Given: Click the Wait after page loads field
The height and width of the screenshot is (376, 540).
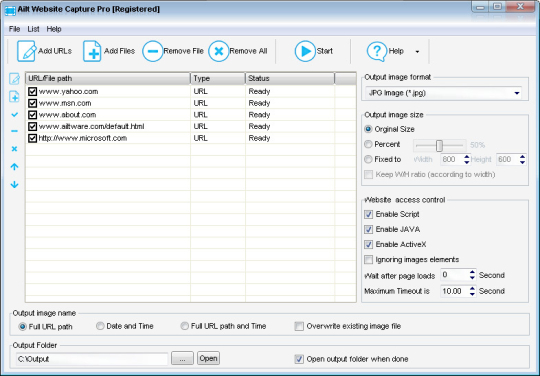Looking at the screenshot, I should coord(455,275).
